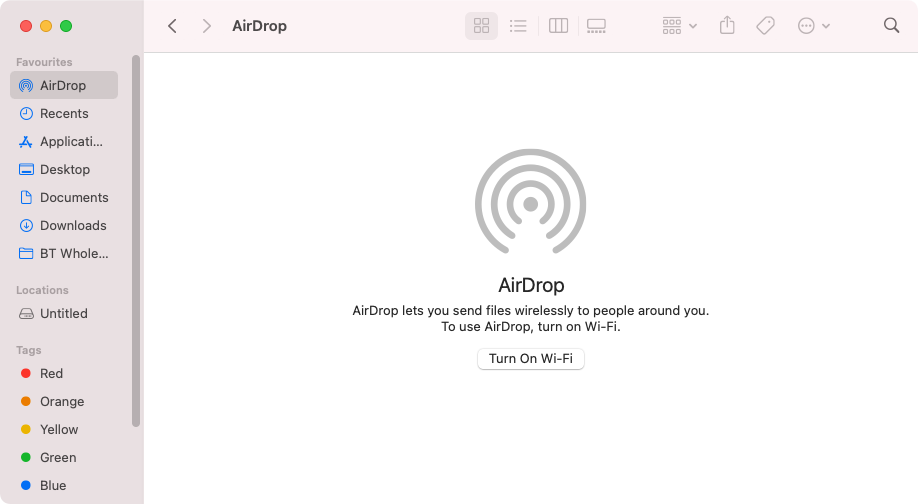Click the Tags section header
The image size is (918, 504).
click(29, 350)
